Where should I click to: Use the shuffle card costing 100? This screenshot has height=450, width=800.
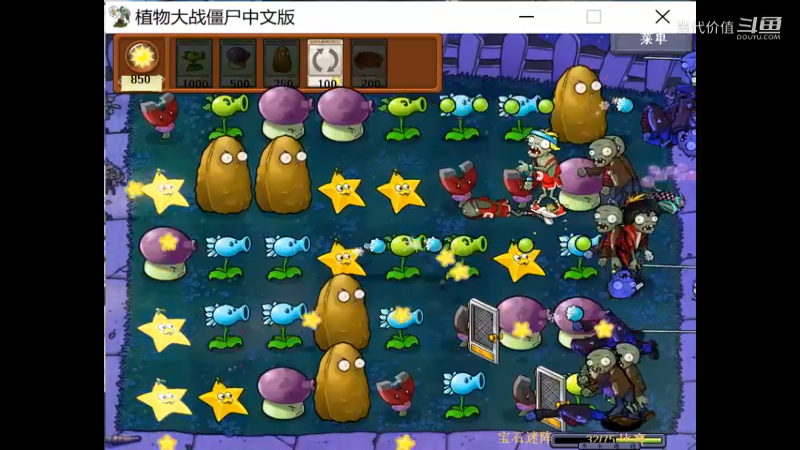coord(326,63)
